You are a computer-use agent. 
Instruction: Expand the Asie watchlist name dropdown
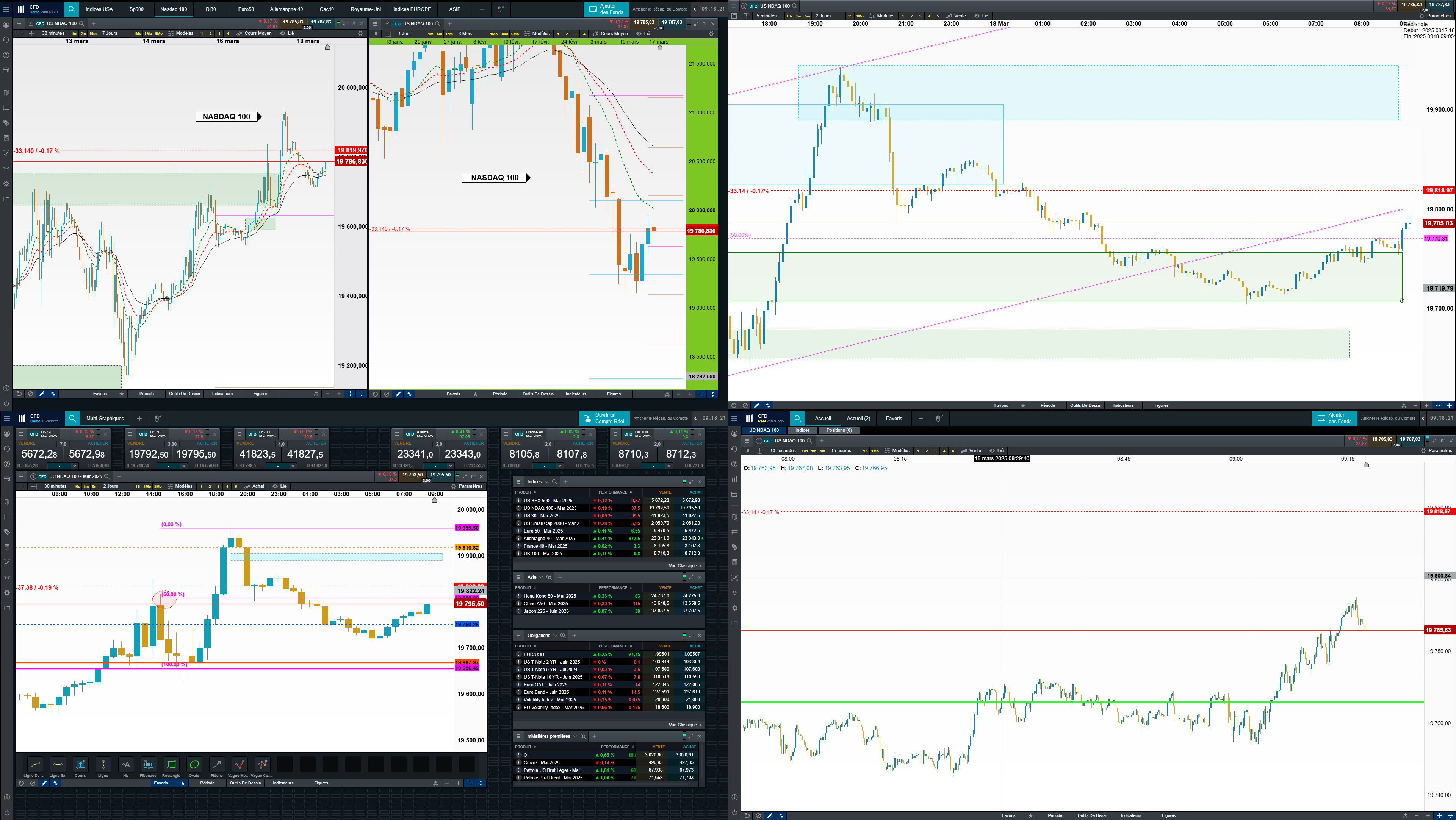click(x=541, y=577)
